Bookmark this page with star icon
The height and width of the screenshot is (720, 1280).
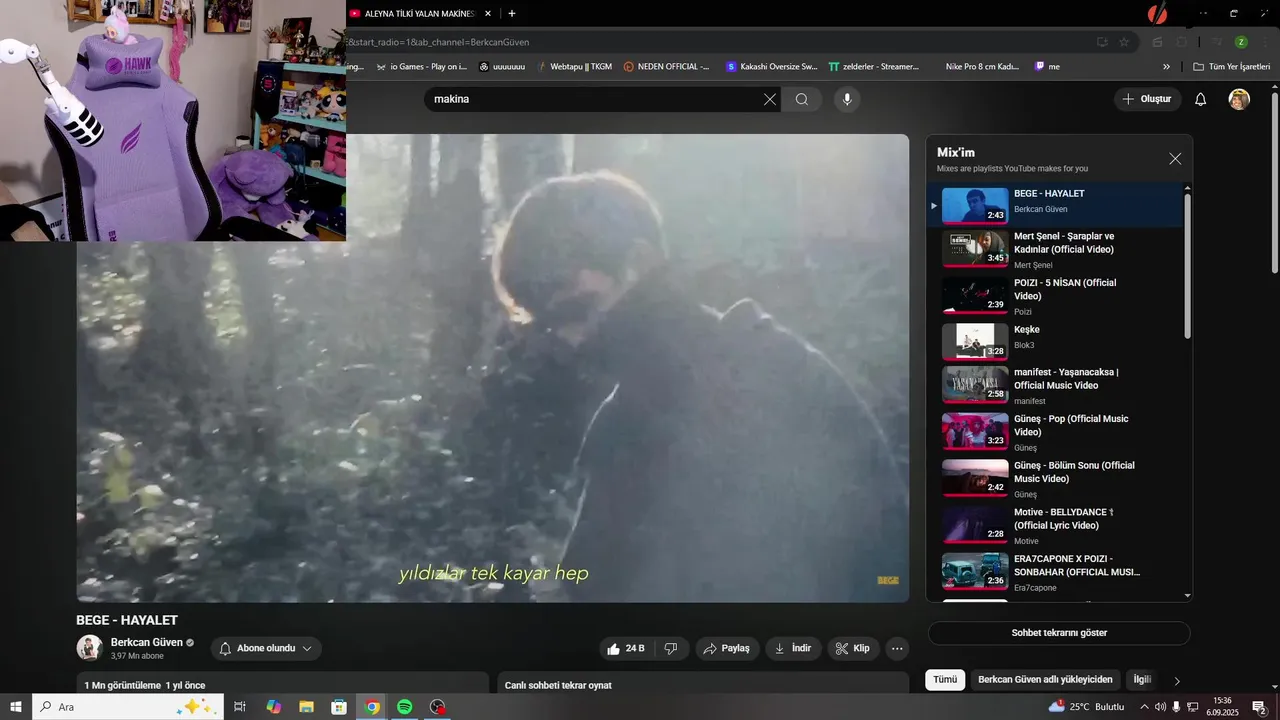(x=1124, y=42)
